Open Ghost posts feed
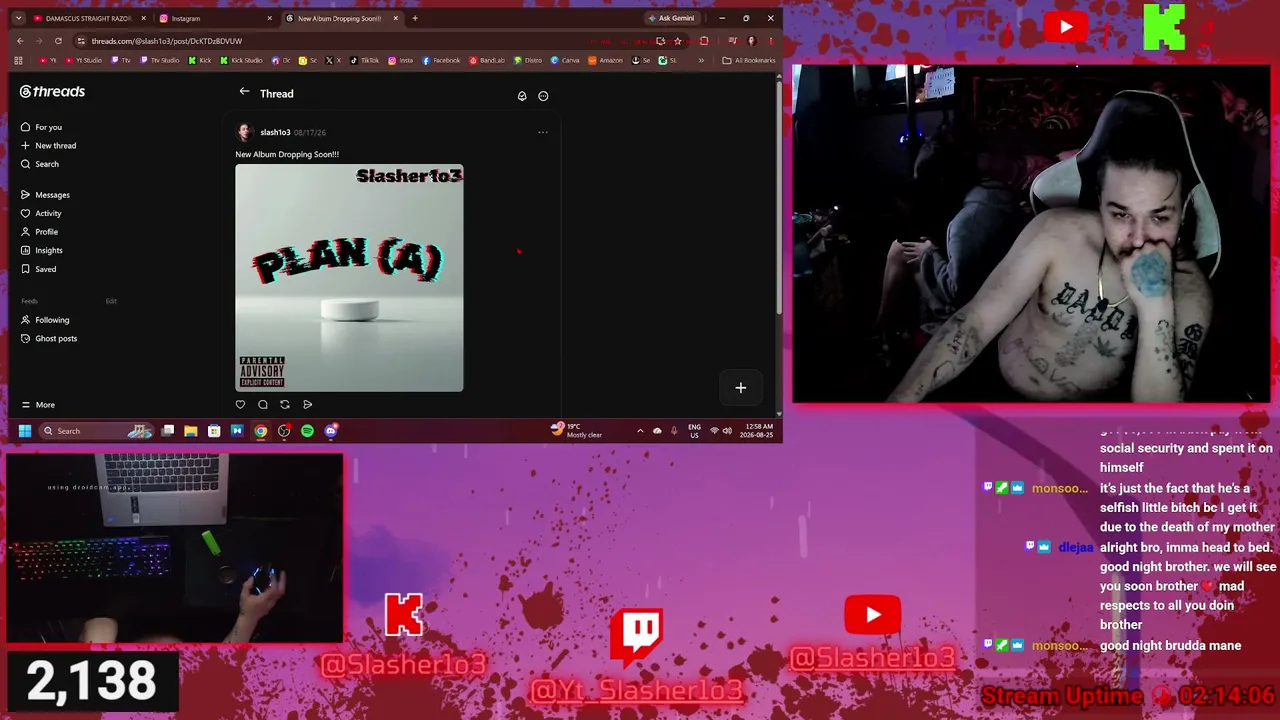Viewport: 1280px width, 720px height. coord(49,338)
